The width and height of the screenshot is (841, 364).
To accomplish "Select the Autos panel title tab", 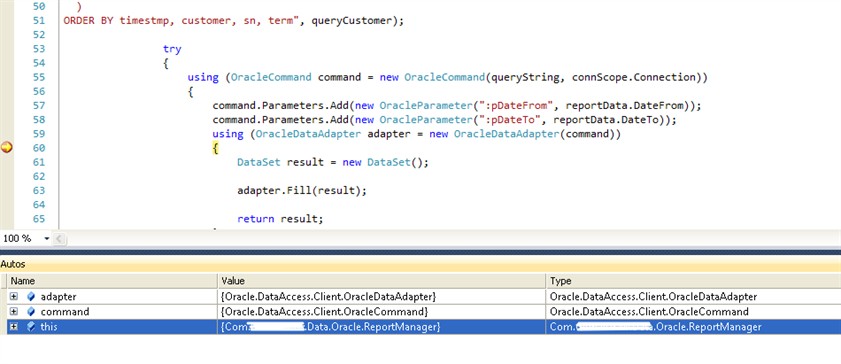I will 13,264.
